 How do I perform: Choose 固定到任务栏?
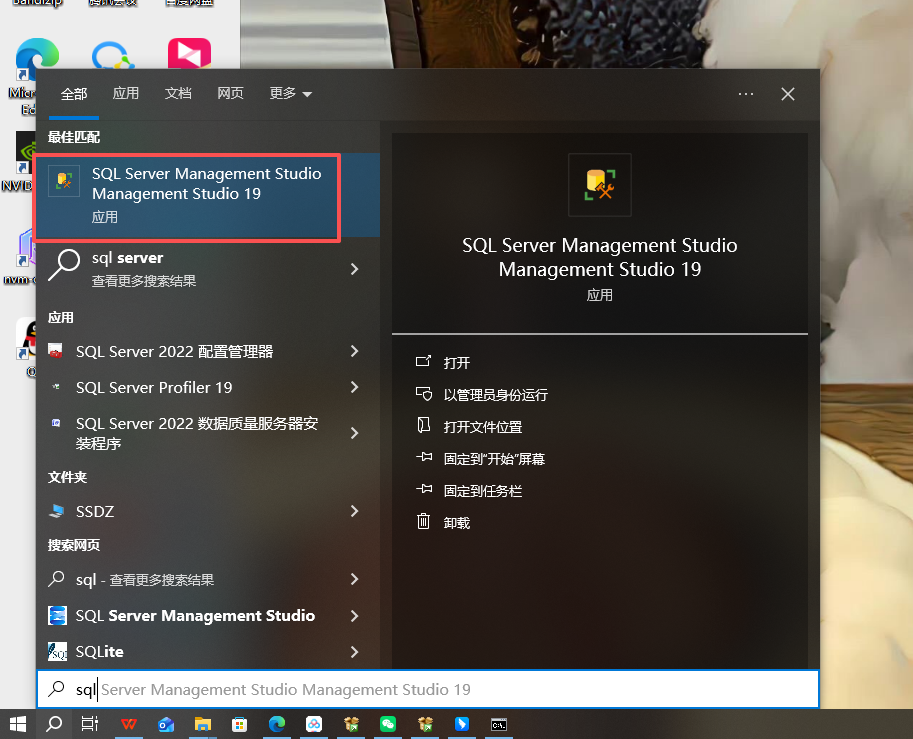coord(483,491)
